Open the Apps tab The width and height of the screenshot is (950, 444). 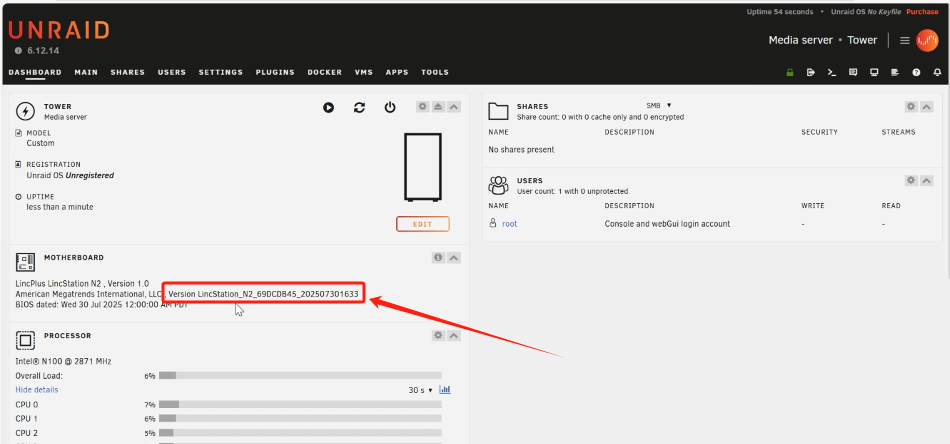(x=397, y=72)
